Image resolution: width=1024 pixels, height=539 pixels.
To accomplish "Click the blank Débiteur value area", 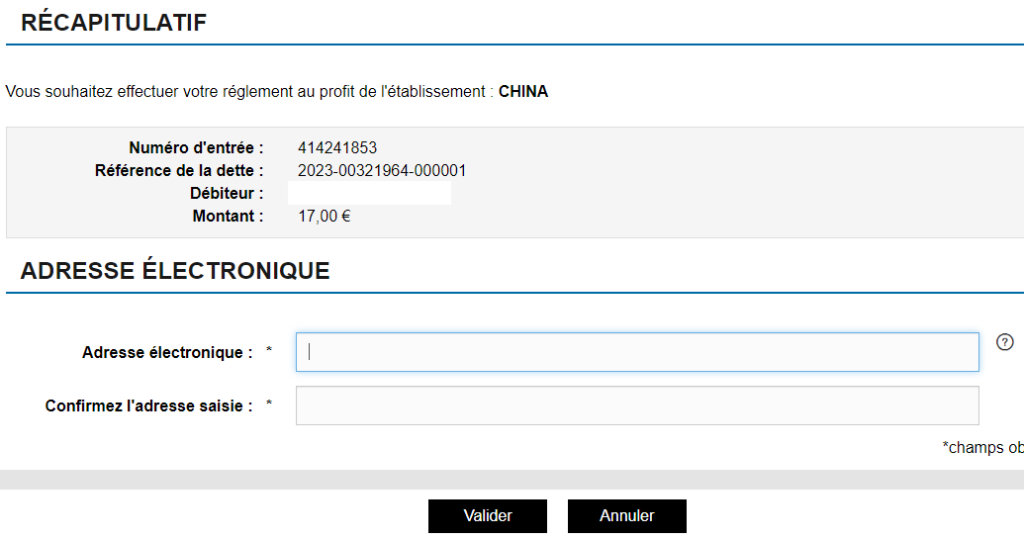I will (x=369, y=193).
